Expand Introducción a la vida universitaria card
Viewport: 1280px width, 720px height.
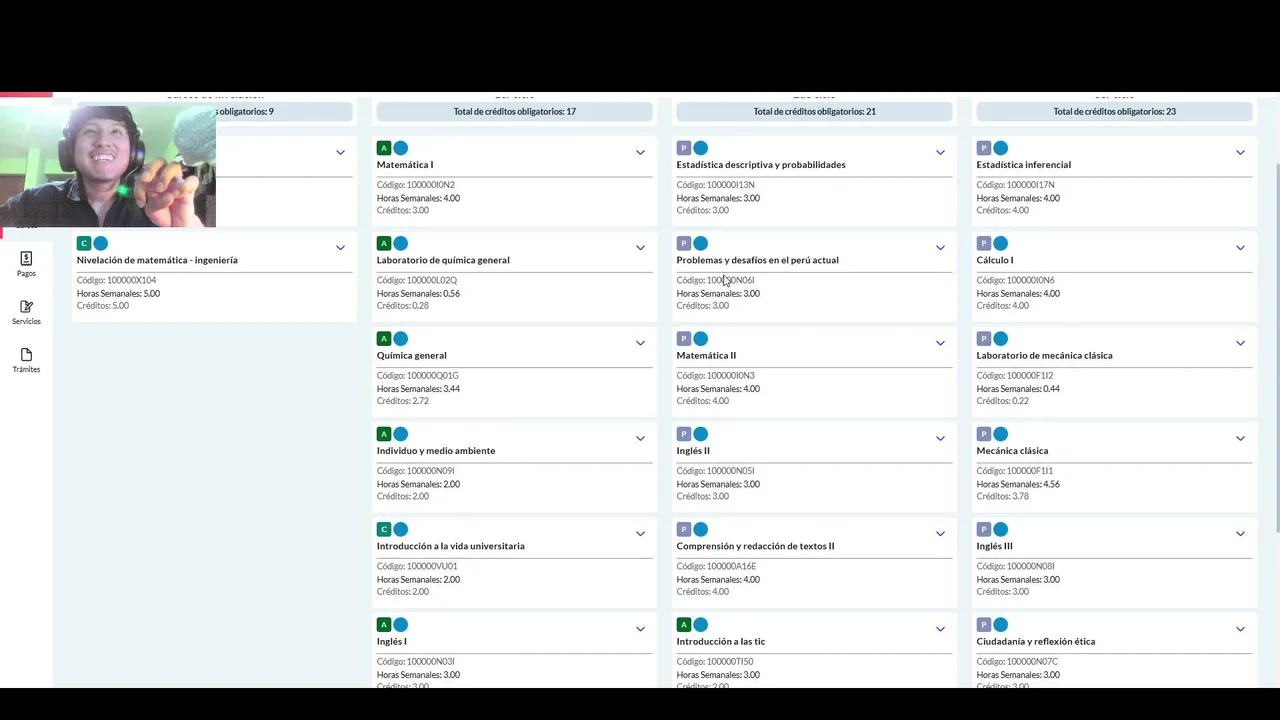click(640, 534)
